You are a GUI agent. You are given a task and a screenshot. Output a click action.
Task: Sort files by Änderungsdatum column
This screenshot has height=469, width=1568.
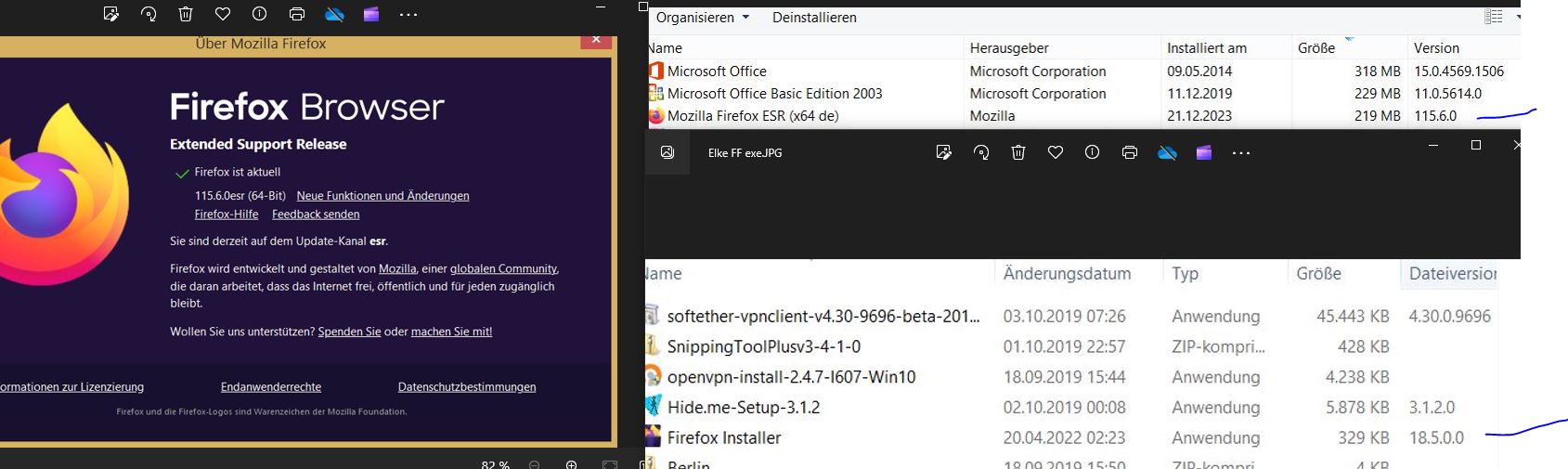pyautogui.click(x=1067, y=274)
